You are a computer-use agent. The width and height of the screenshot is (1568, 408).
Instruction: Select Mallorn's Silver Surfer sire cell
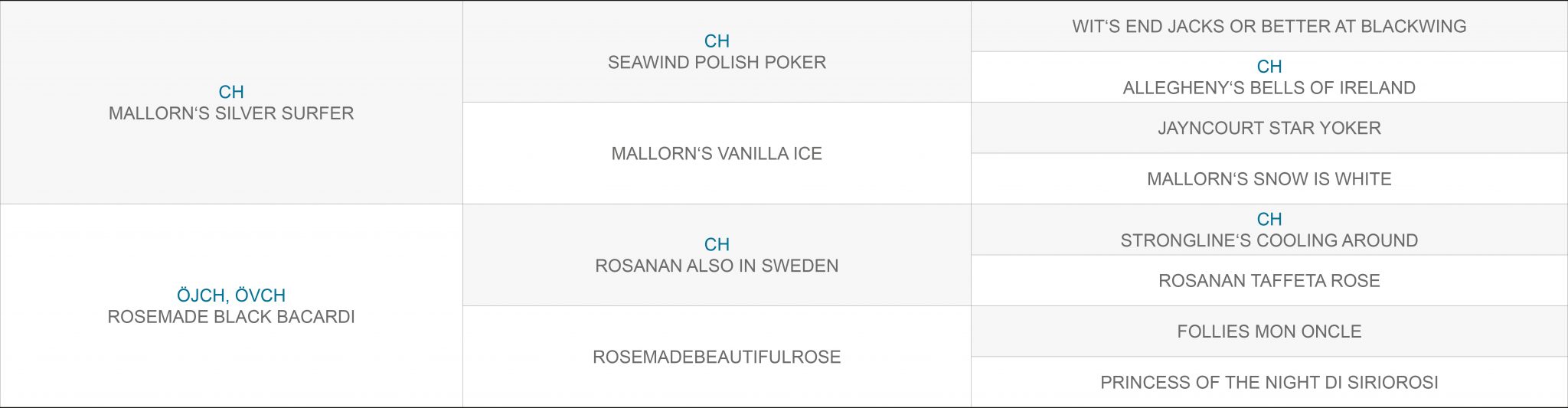click(231, 103)
